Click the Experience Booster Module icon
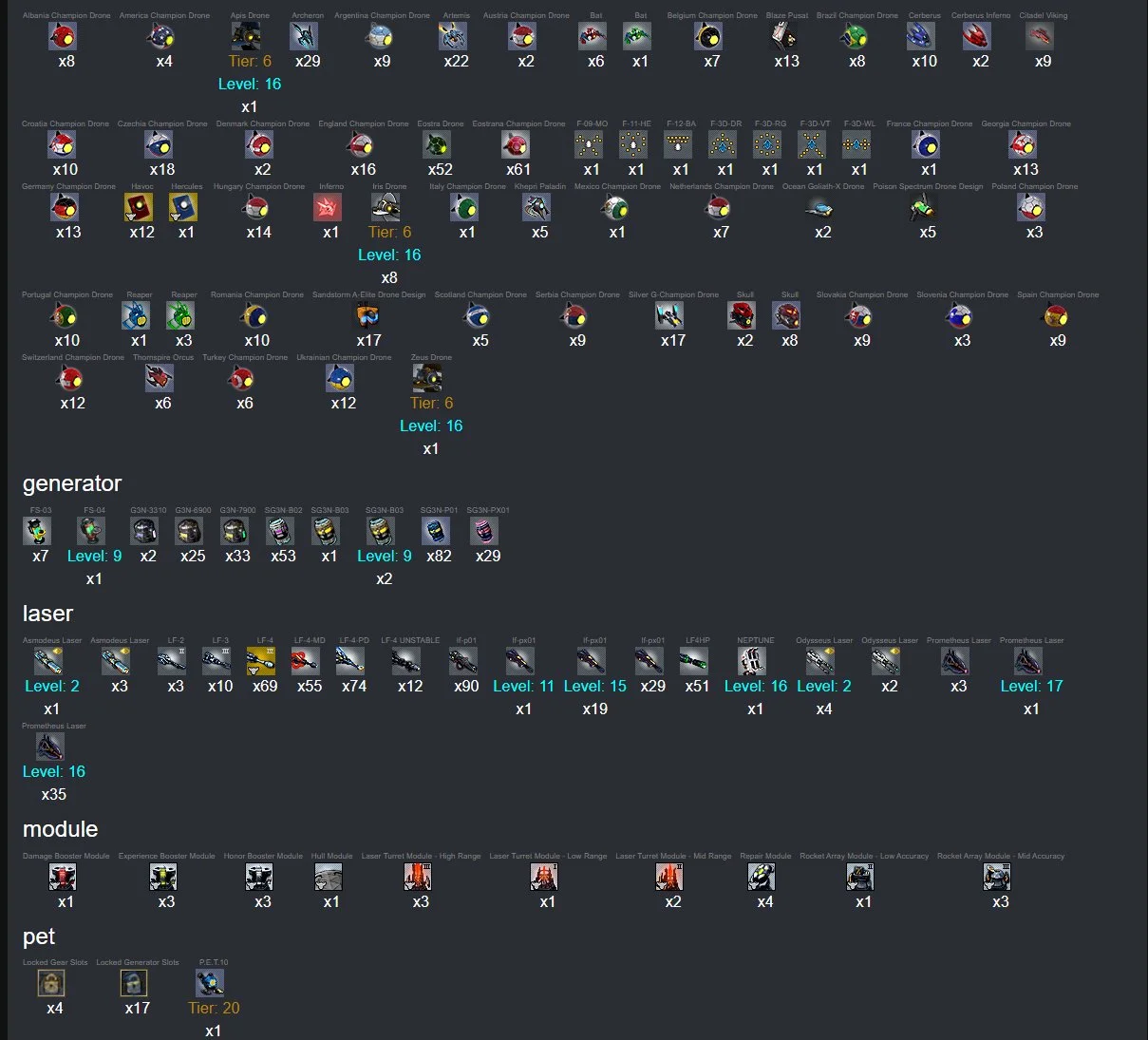The height and width of the screenshot is (1040, 1148). [163, 877]
